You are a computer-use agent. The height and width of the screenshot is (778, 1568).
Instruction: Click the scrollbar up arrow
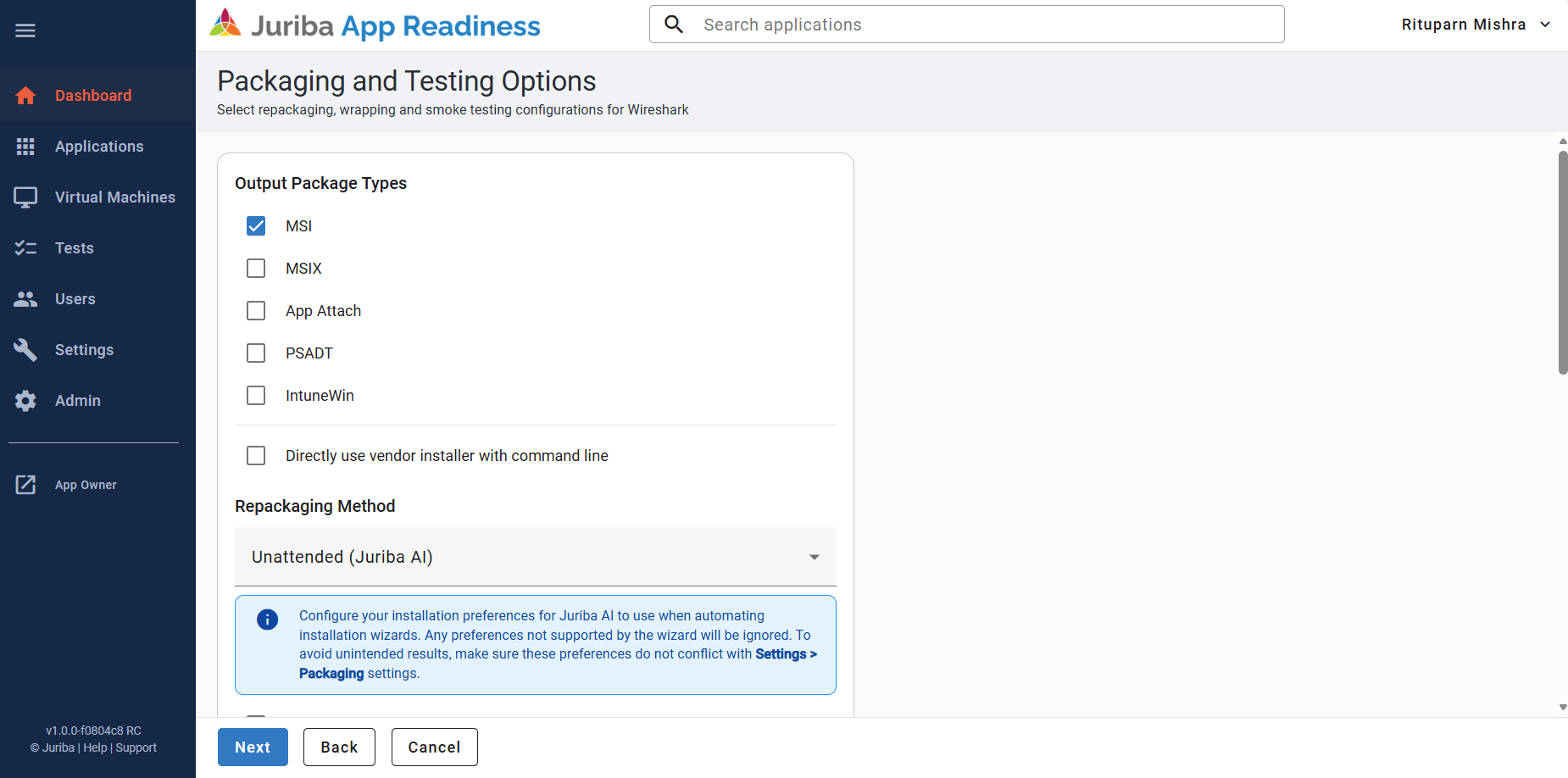coord(1563,142)
